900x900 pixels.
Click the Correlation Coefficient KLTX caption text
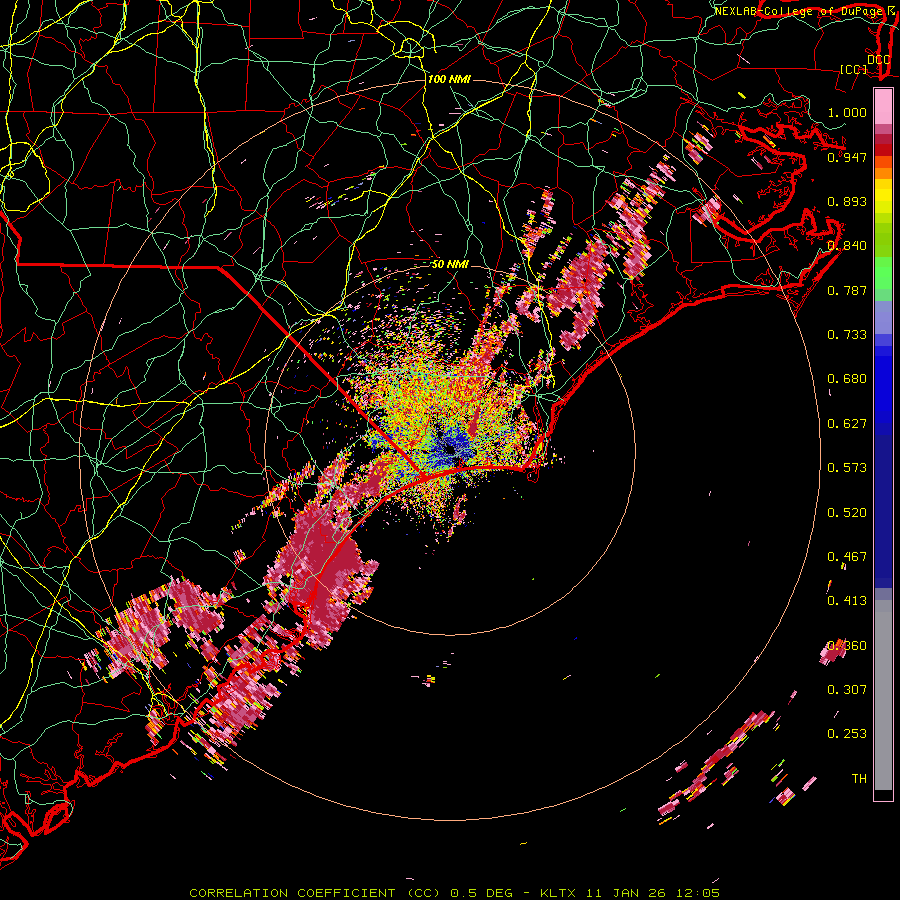click(455, 893)
